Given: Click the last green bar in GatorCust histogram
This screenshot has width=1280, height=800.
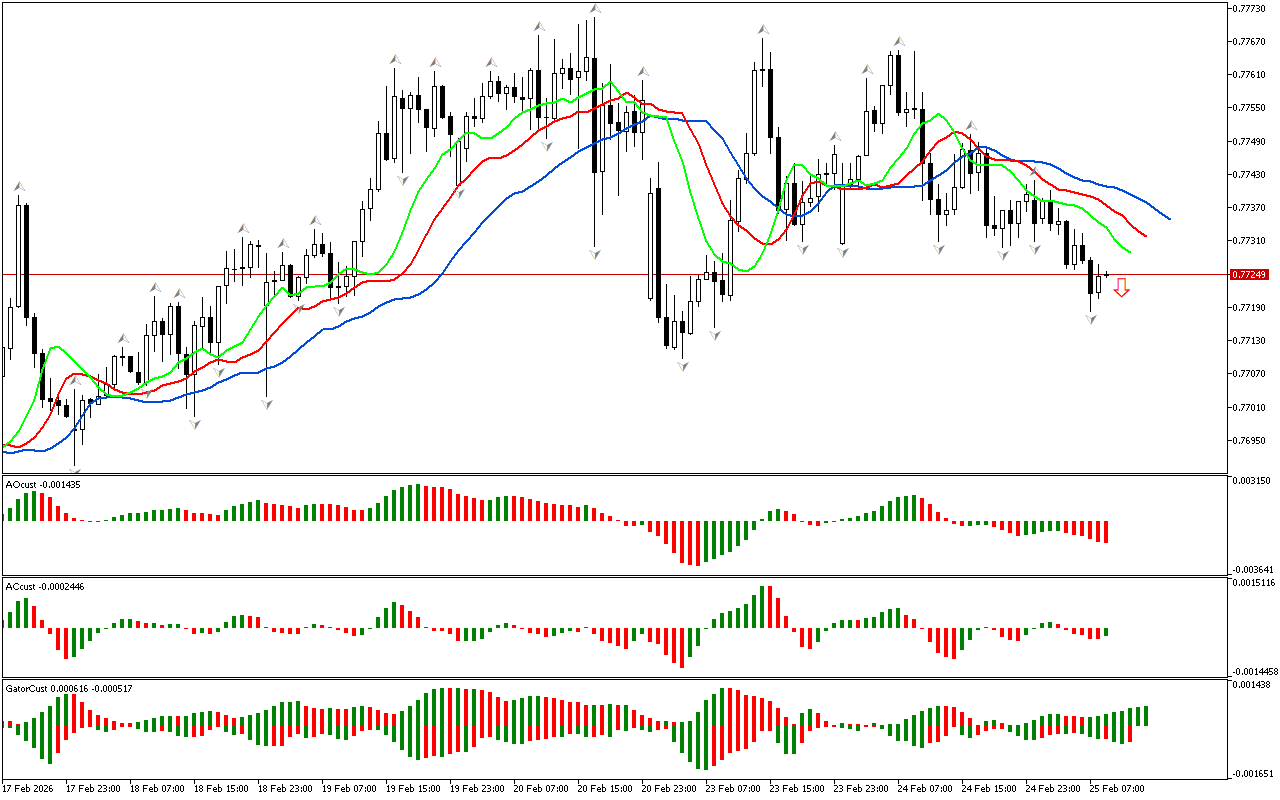Looking at the screenshot, I should coord(1145,715).
